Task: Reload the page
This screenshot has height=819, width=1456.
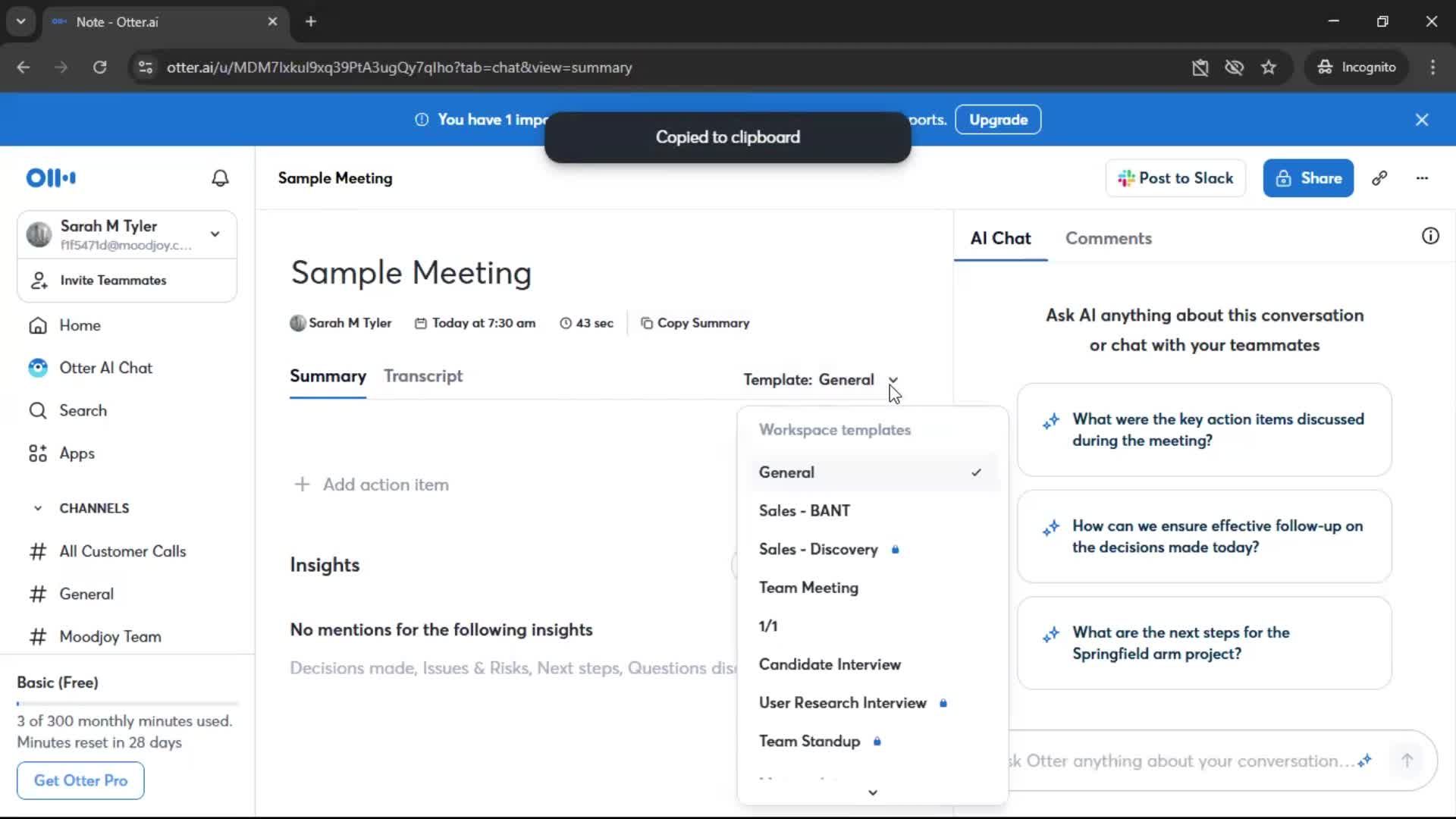Action: click(x=99, y=67)
